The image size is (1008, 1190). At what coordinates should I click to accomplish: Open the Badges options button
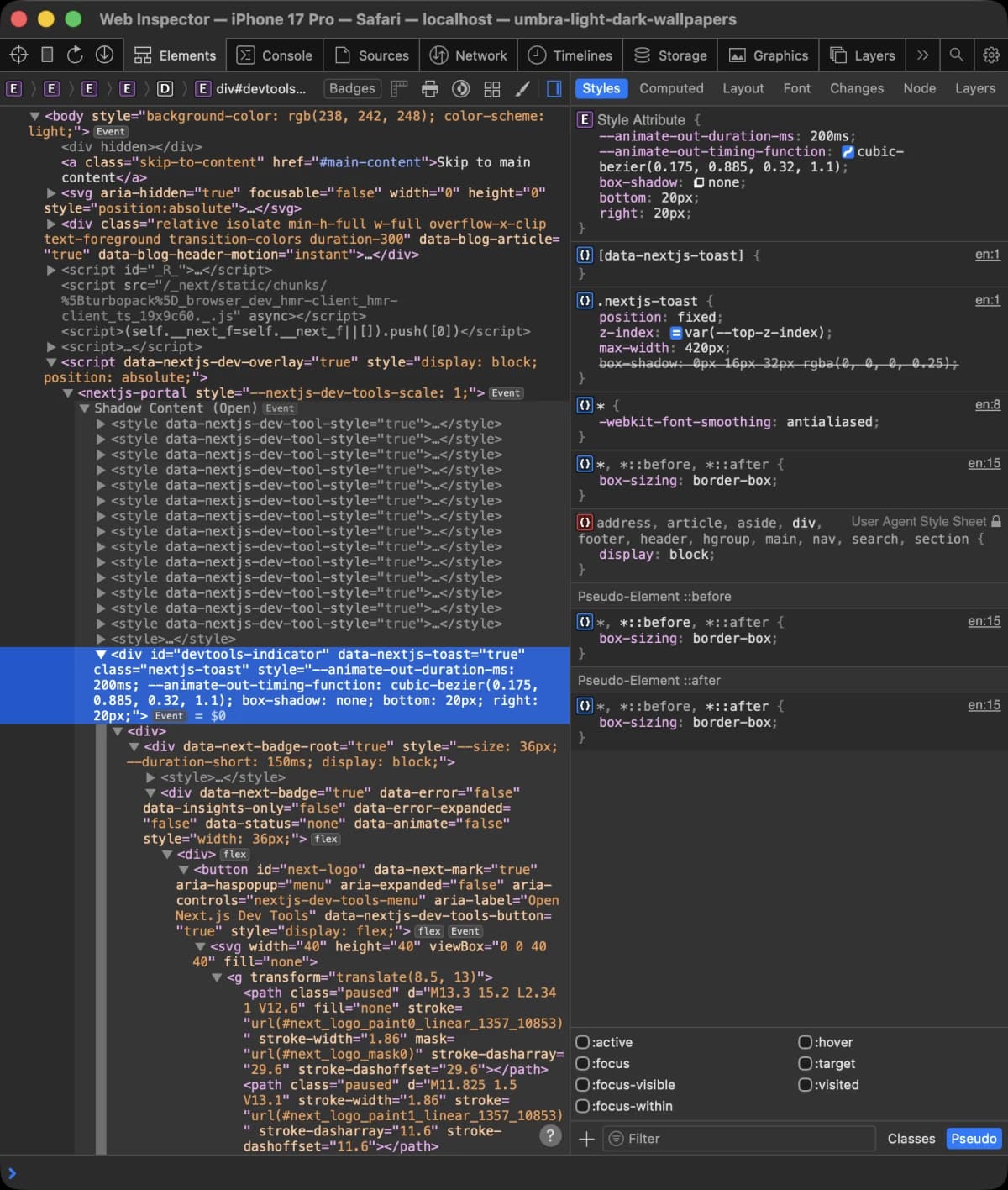(352, 88)
